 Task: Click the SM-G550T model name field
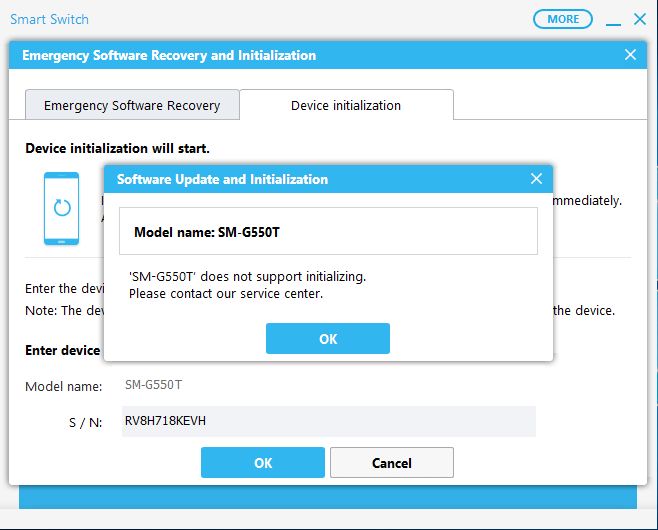[x=154, y=385]
